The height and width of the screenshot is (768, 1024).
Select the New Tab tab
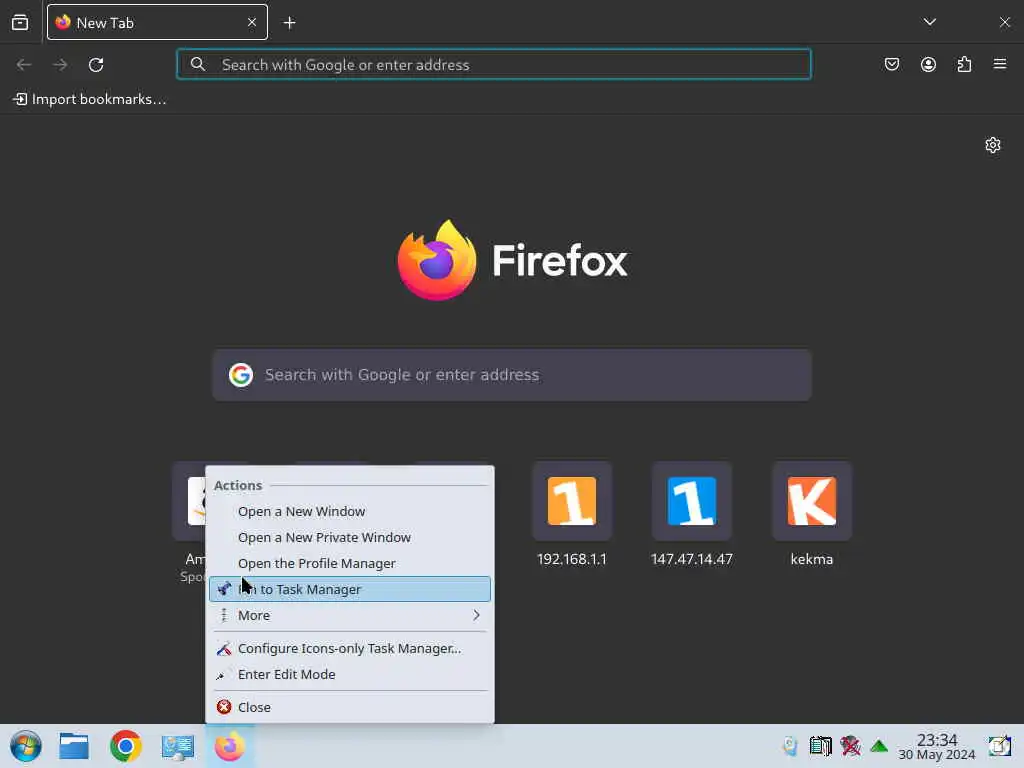click(x=157, y=22)
